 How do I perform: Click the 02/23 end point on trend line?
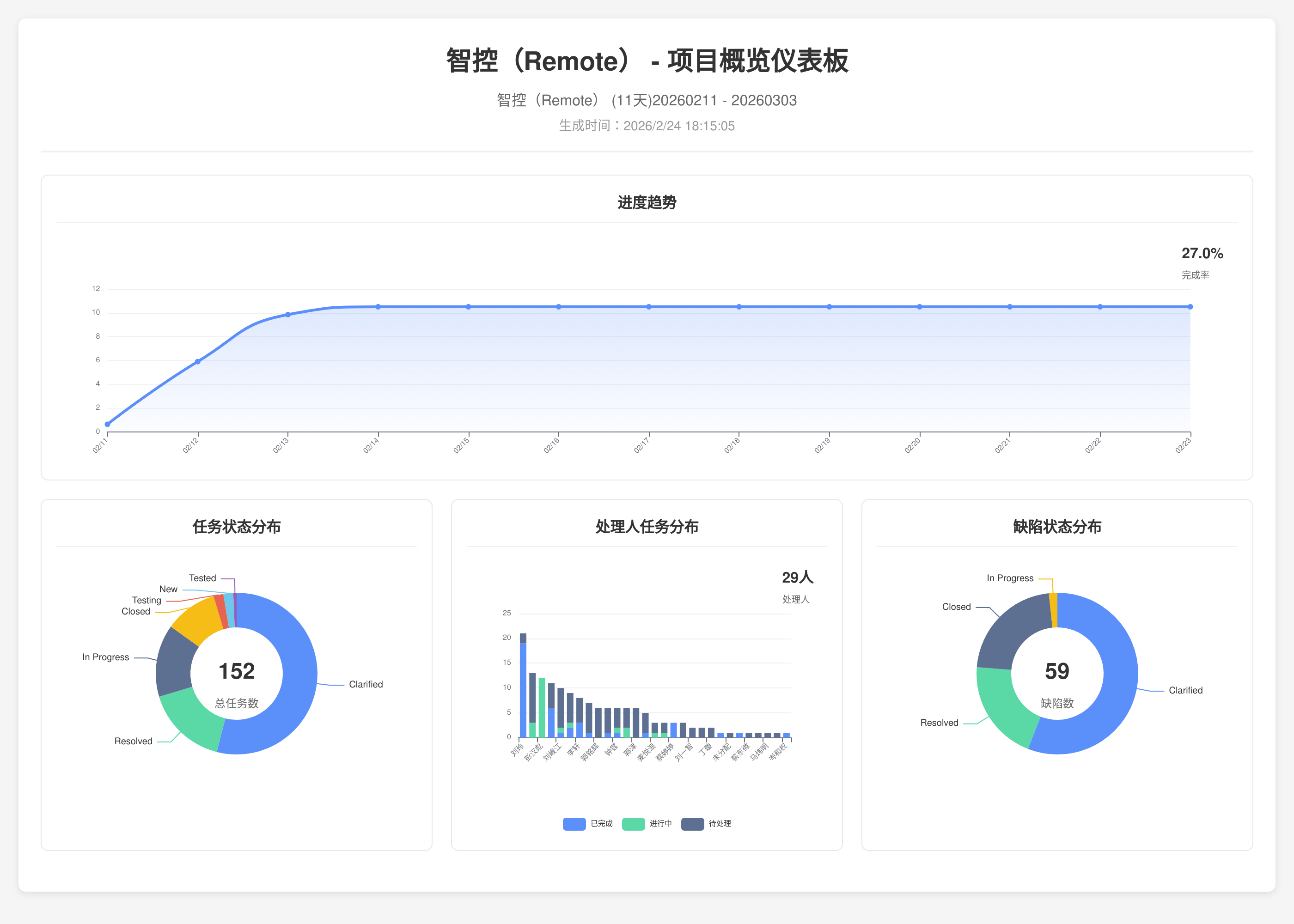point(1190,307)
